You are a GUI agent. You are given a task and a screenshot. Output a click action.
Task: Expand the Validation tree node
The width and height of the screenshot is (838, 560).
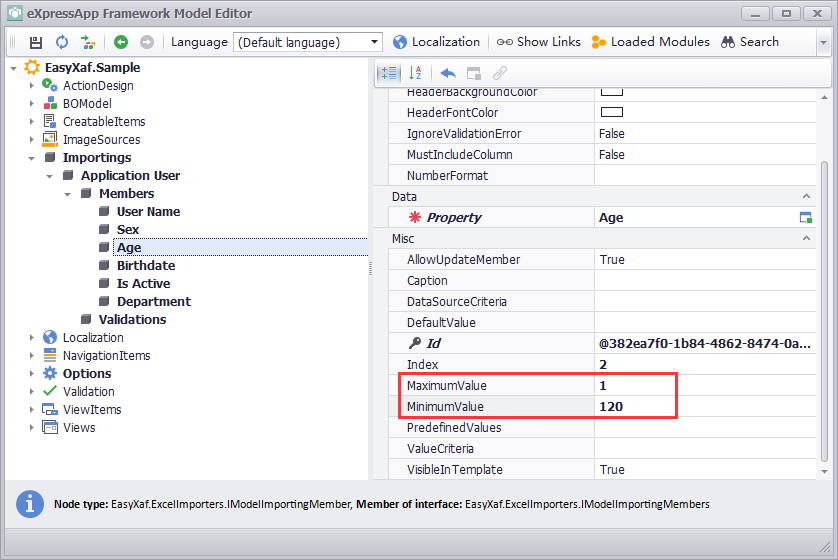(x=32, y=392)
